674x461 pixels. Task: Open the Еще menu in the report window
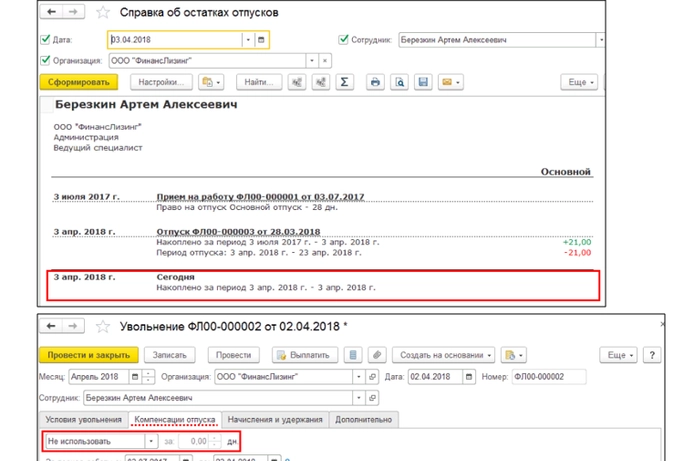click(x=579, y=82)
